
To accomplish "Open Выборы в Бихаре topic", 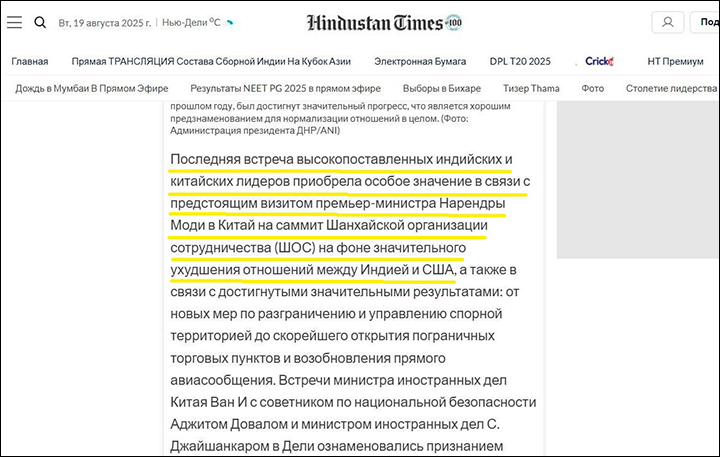I will pos(442,88).
